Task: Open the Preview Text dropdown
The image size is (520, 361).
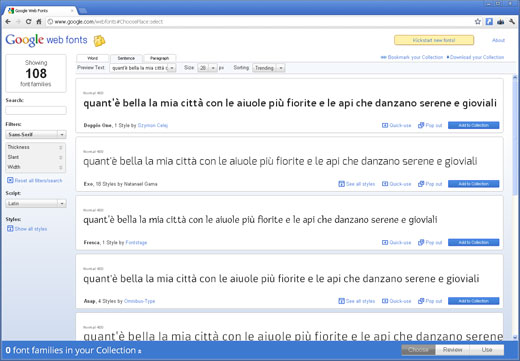Action: (x=143, y=68)
